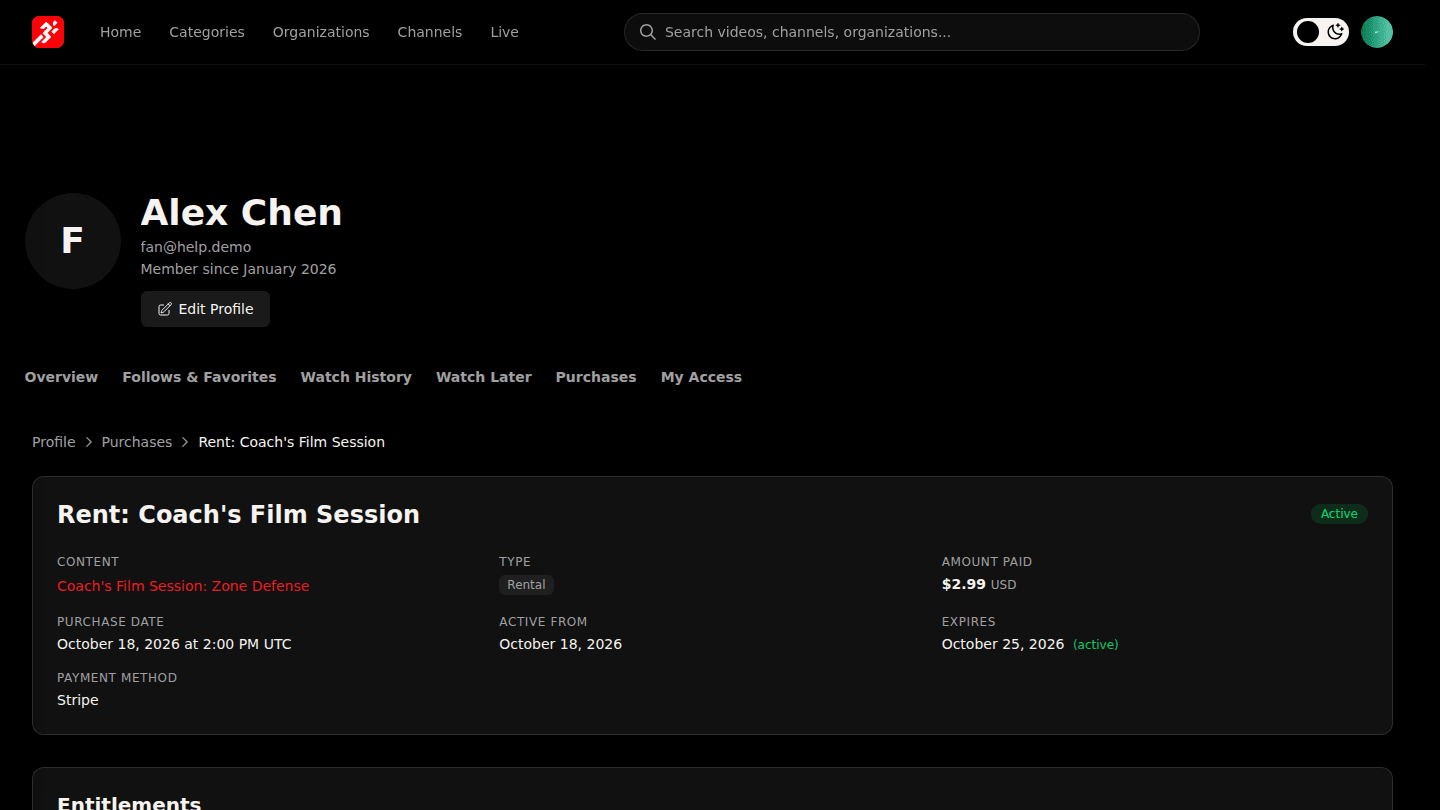This screenshot has height=810, width=1440.
Task: Click the green Active status badge
Action: pyautogui.click(x=1339, y=514)
